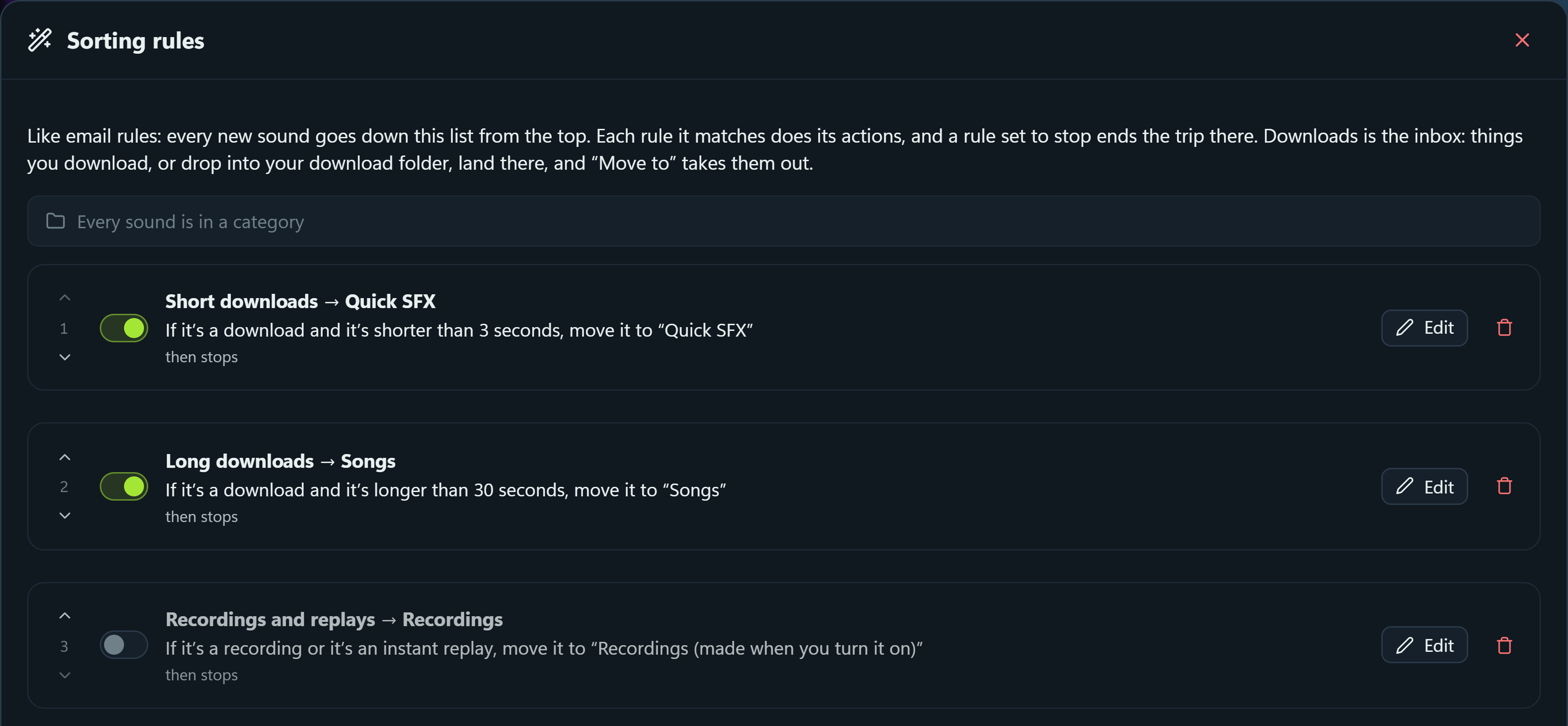Close the Sorting rules dialog
Screen dimensions: 1568x726
pyautogui.click(x=1522, y=40)
